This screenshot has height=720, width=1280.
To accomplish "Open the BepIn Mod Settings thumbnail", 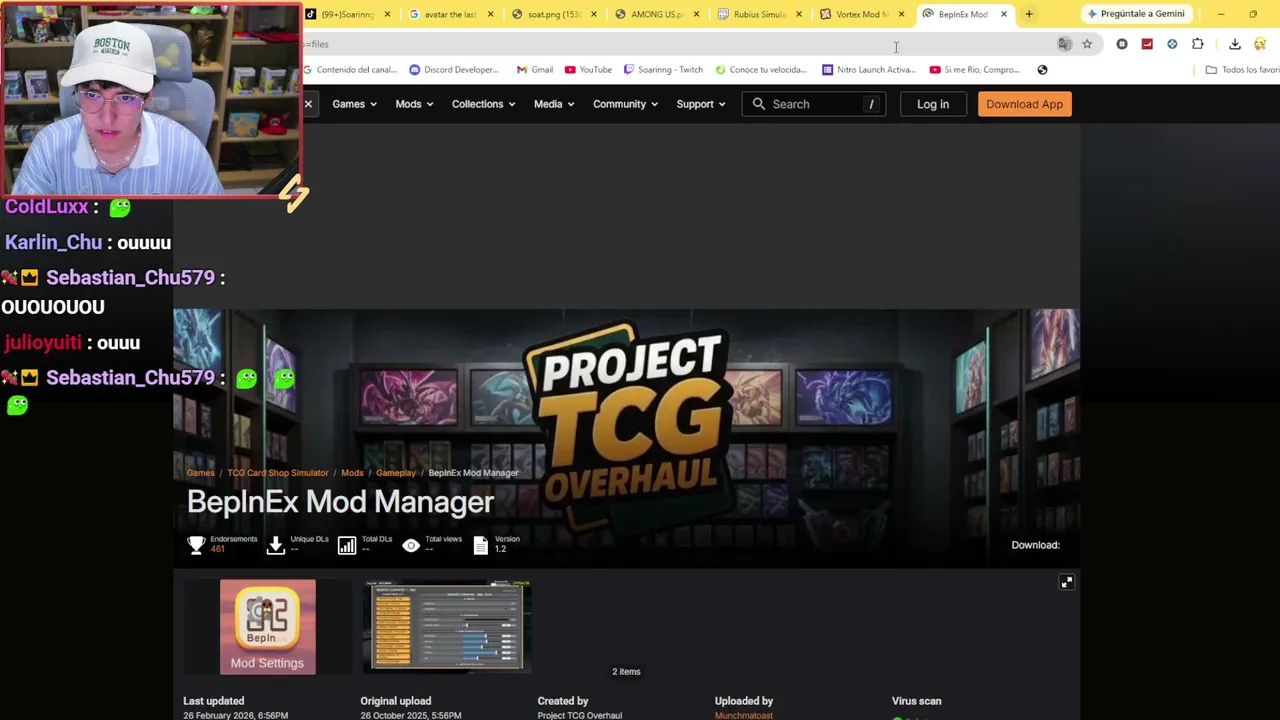I will (x=267, y=627).
